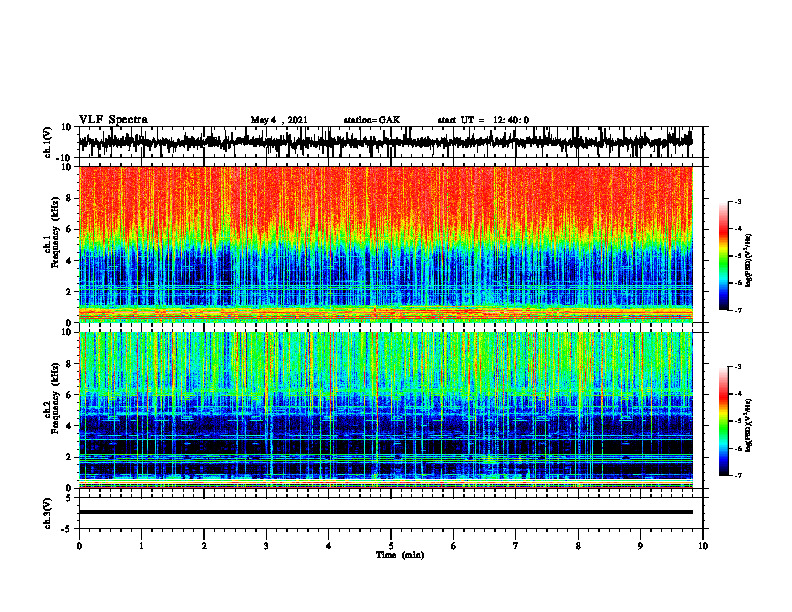Select the "start UT = 12:40:0" text
The height and width of the screenshot is (612, 792).
tap(483, 120)
